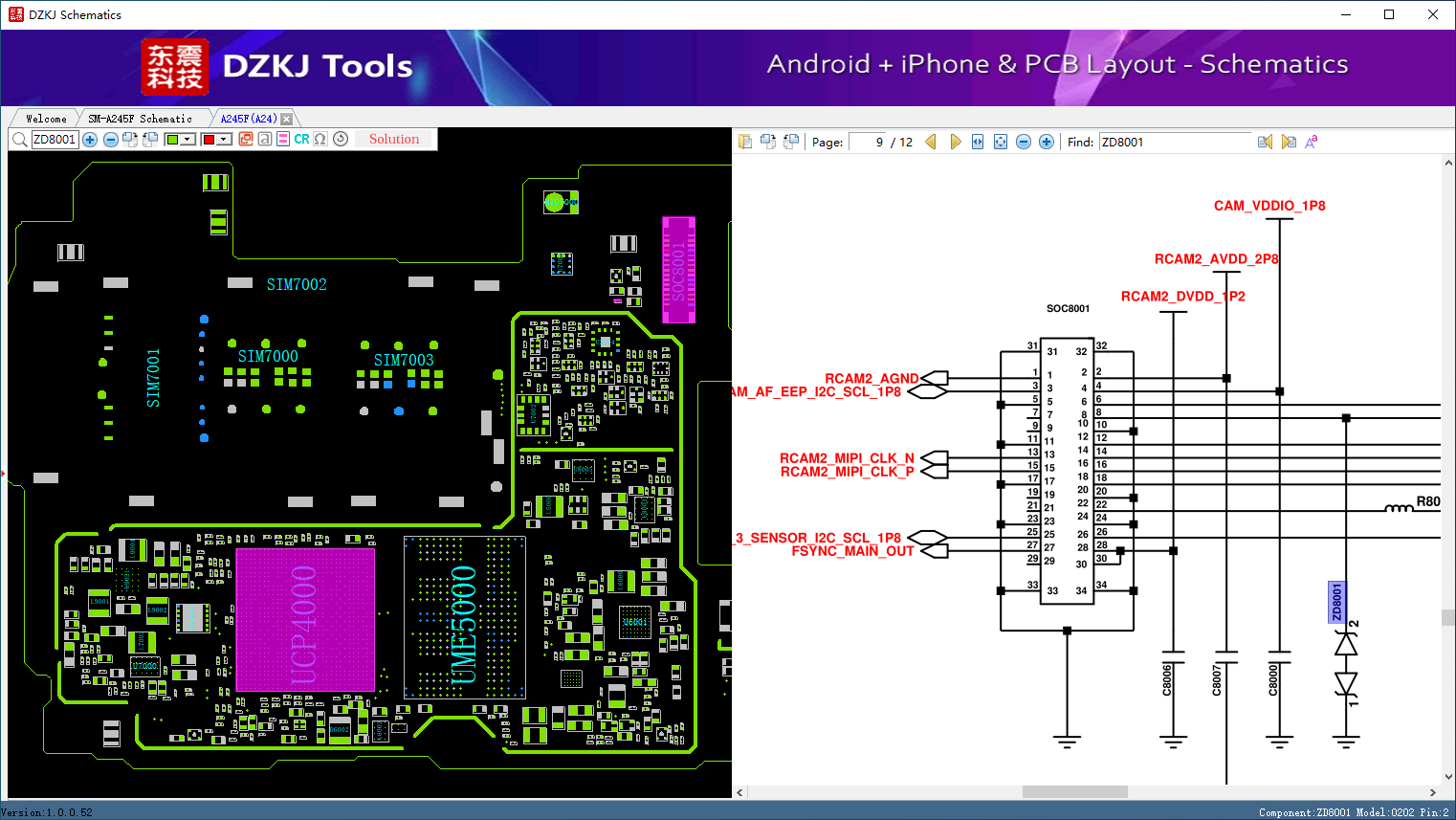
Task: Click the UME5000 chip on the PCB
Action: (464, 618)
